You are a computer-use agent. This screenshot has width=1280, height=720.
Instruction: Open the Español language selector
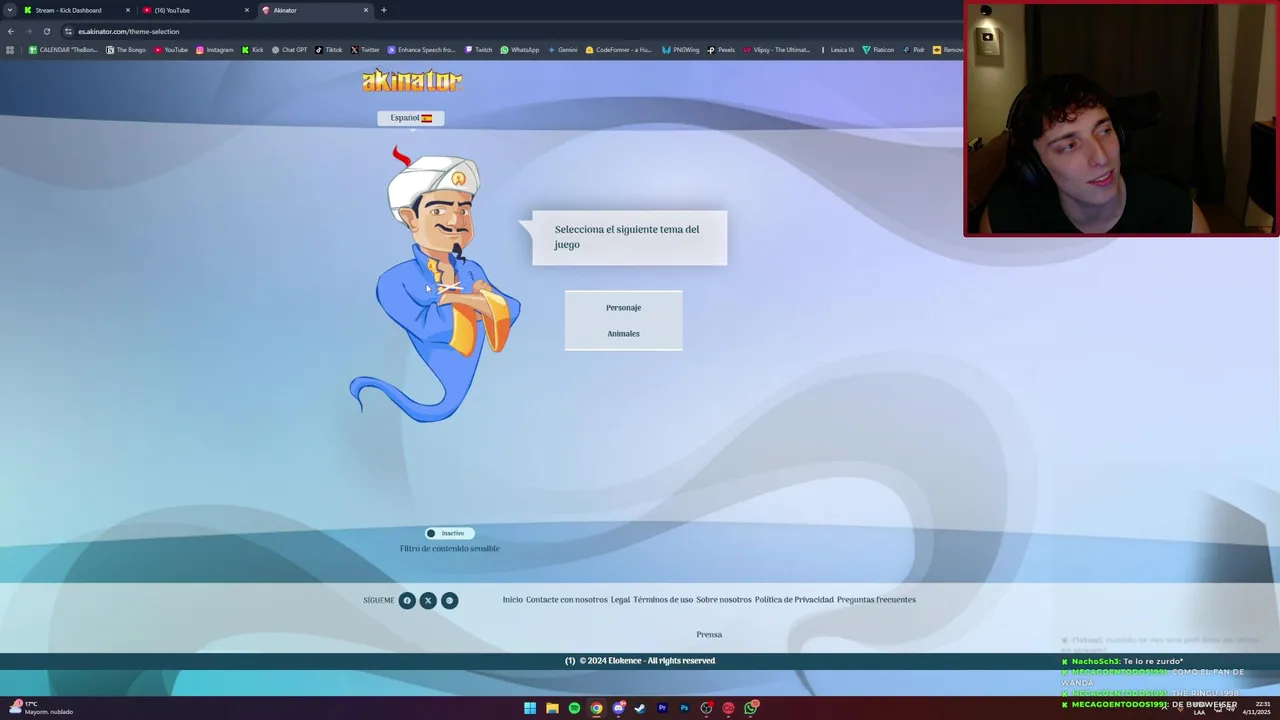(x=410, y=118)
